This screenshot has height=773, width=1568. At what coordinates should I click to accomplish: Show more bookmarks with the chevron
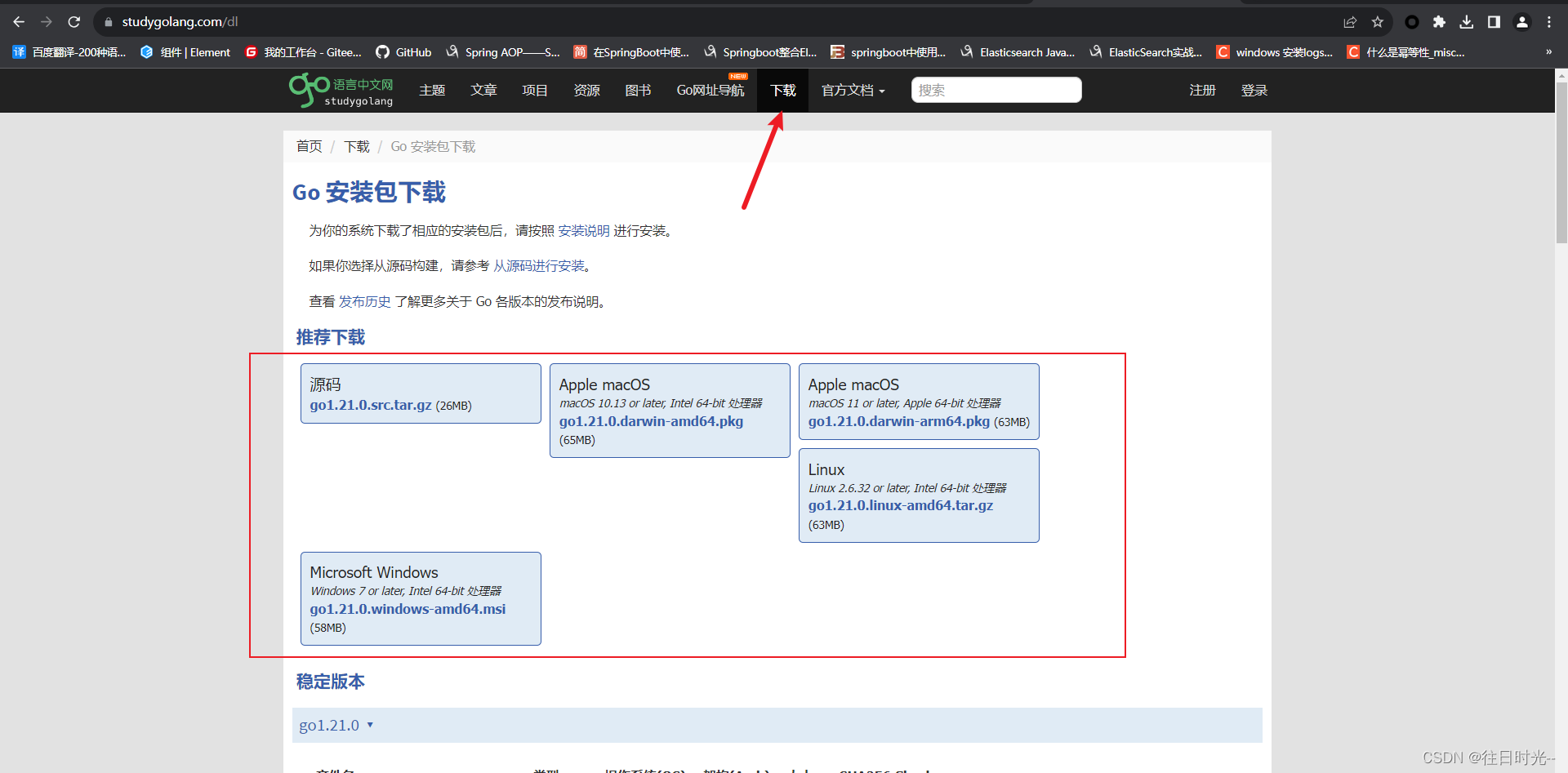tap(1548, 52)
